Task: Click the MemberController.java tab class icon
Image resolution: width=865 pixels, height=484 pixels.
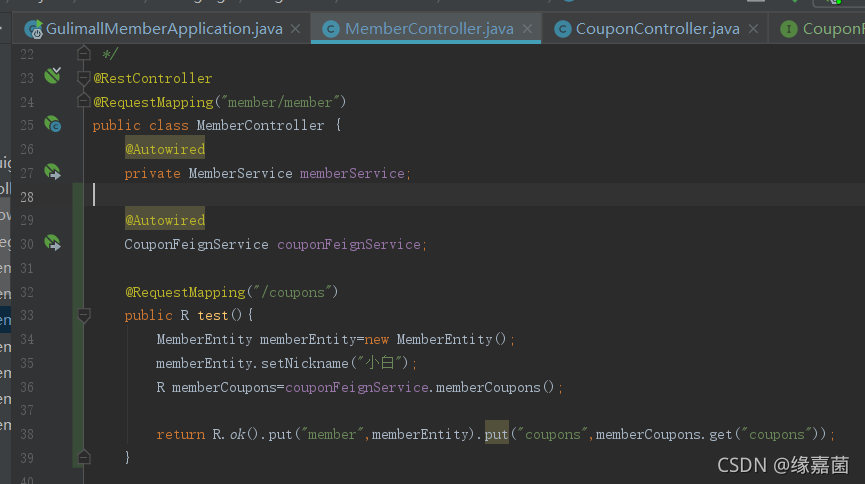Action: [330, 29]
